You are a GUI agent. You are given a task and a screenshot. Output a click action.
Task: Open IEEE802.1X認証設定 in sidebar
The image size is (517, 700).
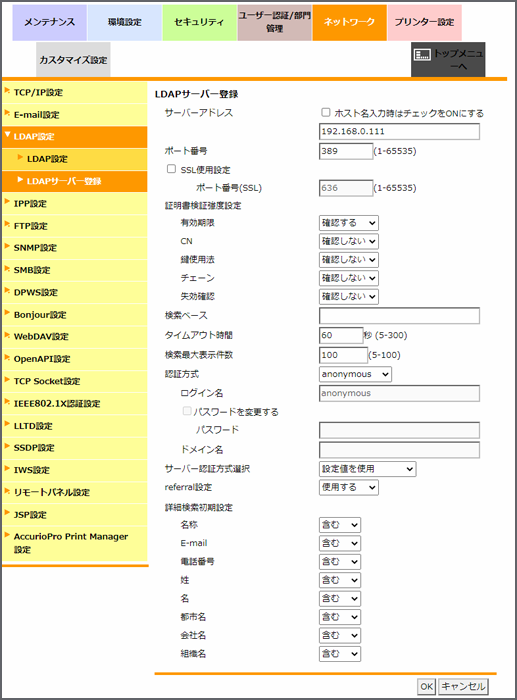(x=75, y=404)
